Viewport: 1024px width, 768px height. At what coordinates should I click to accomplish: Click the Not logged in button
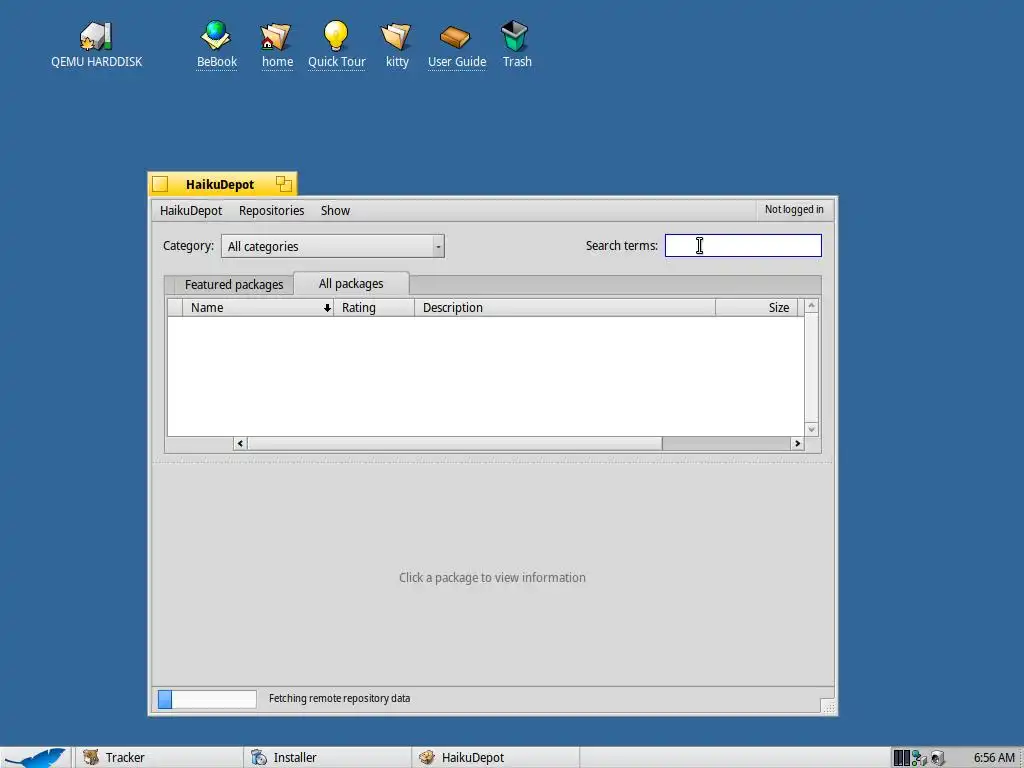[794, 210]
